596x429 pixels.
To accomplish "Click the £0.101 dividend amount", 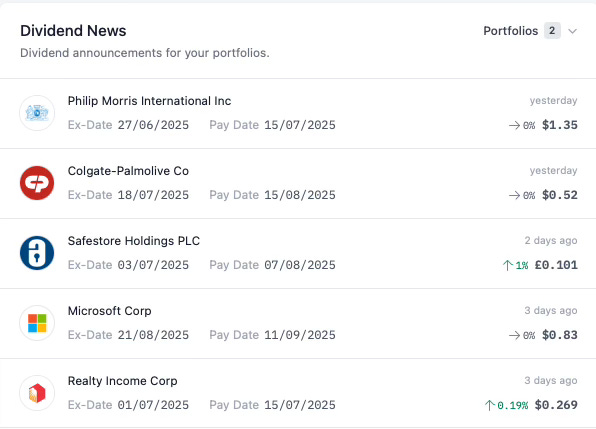I will click(556, 265).
